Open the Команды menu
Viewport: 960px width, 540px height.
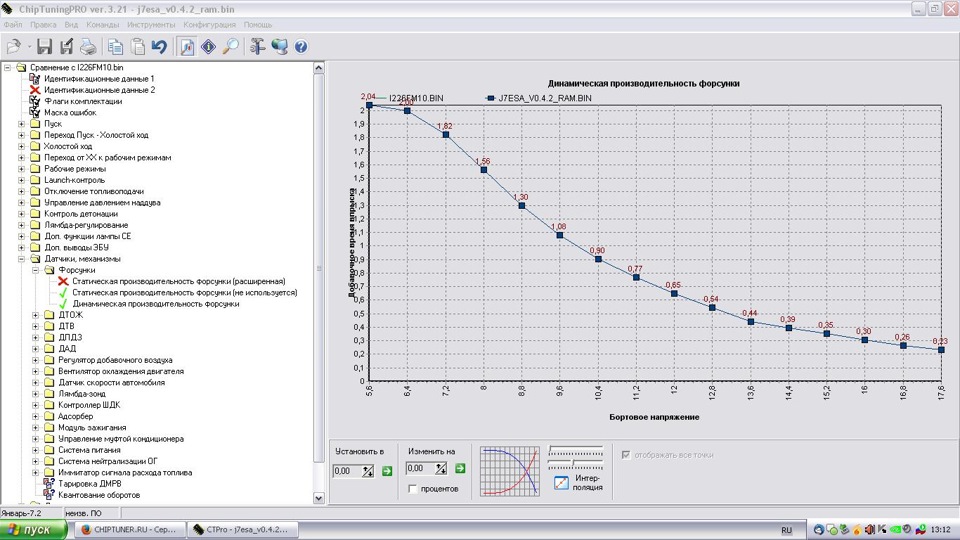pyautogui.click(x=102, y=25)
